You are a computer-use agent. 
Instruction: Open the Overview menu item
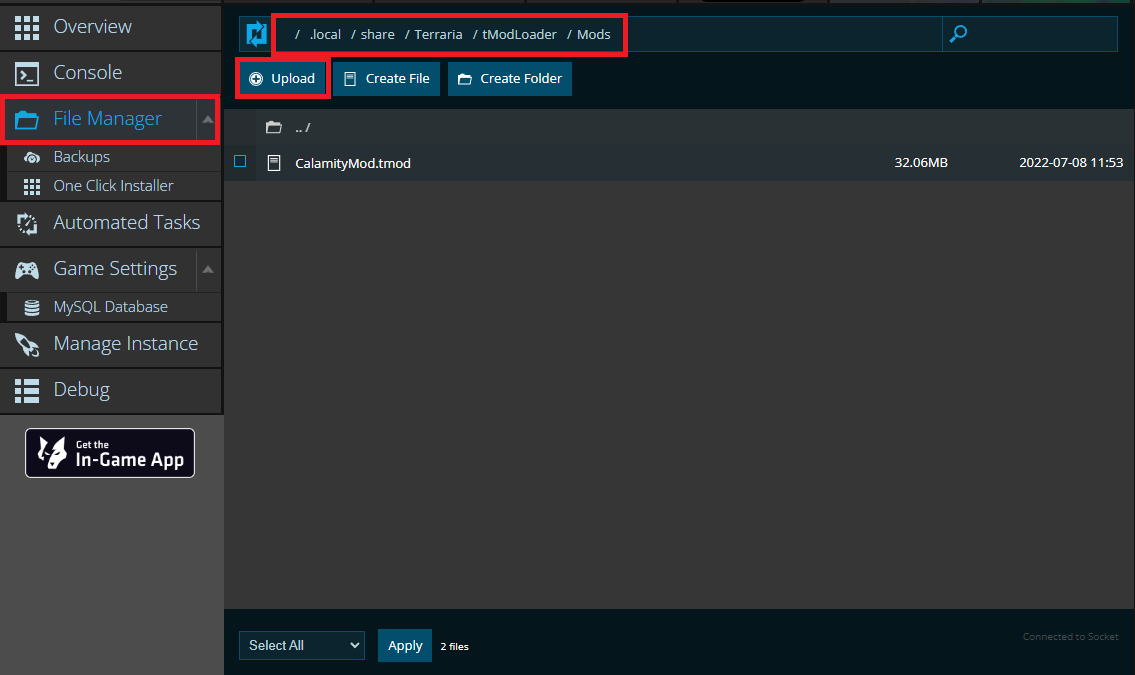(92, 26)
